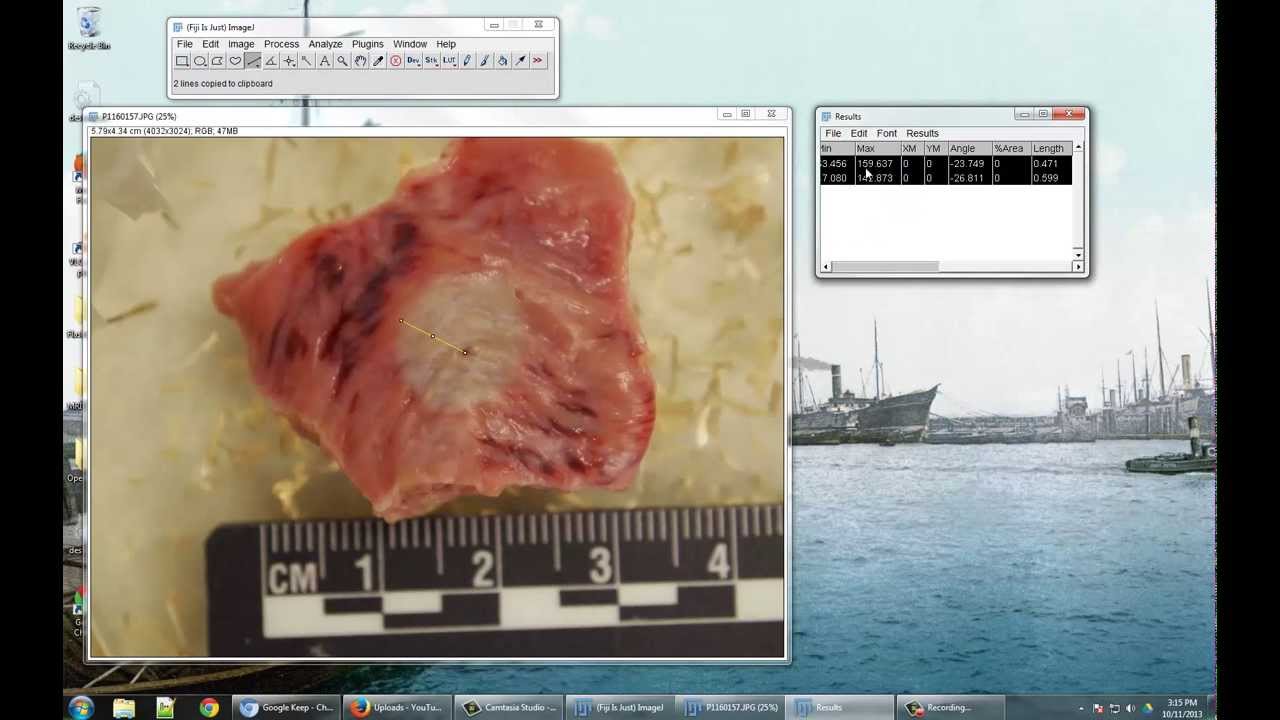Viewport: 1280px width, 720px height.
Task: Open the Recycle Bin desktop icon
Action: [89, 28]
